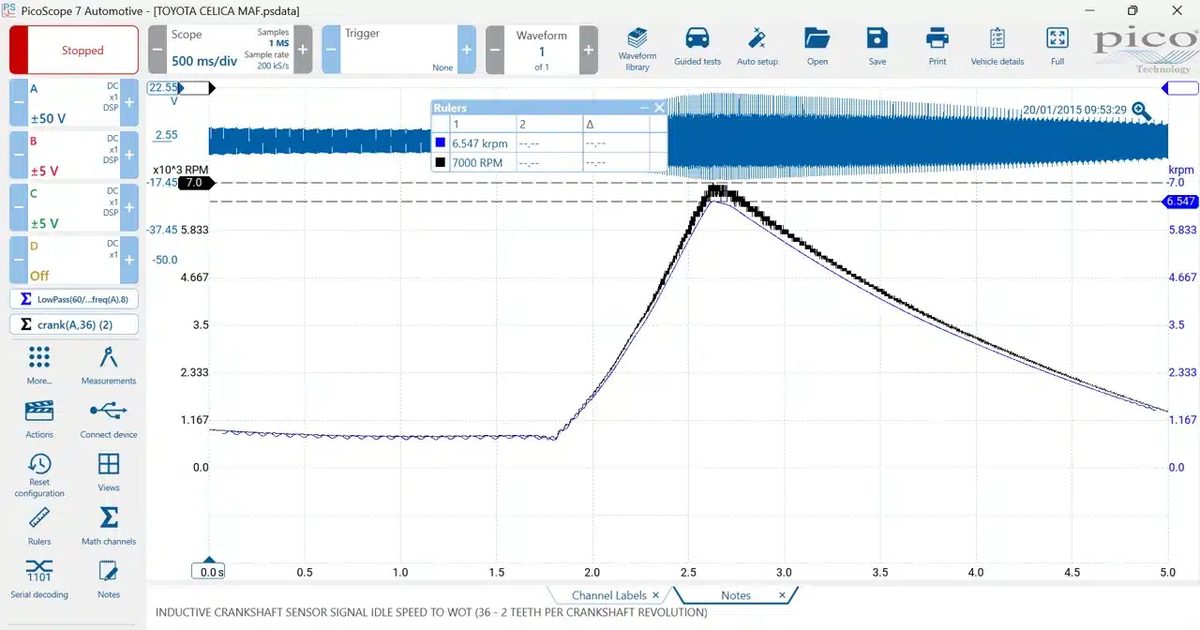This screenshot has width=1200, height=630.
Task: Decrease Channel A input range
Action: click(18, 103)
